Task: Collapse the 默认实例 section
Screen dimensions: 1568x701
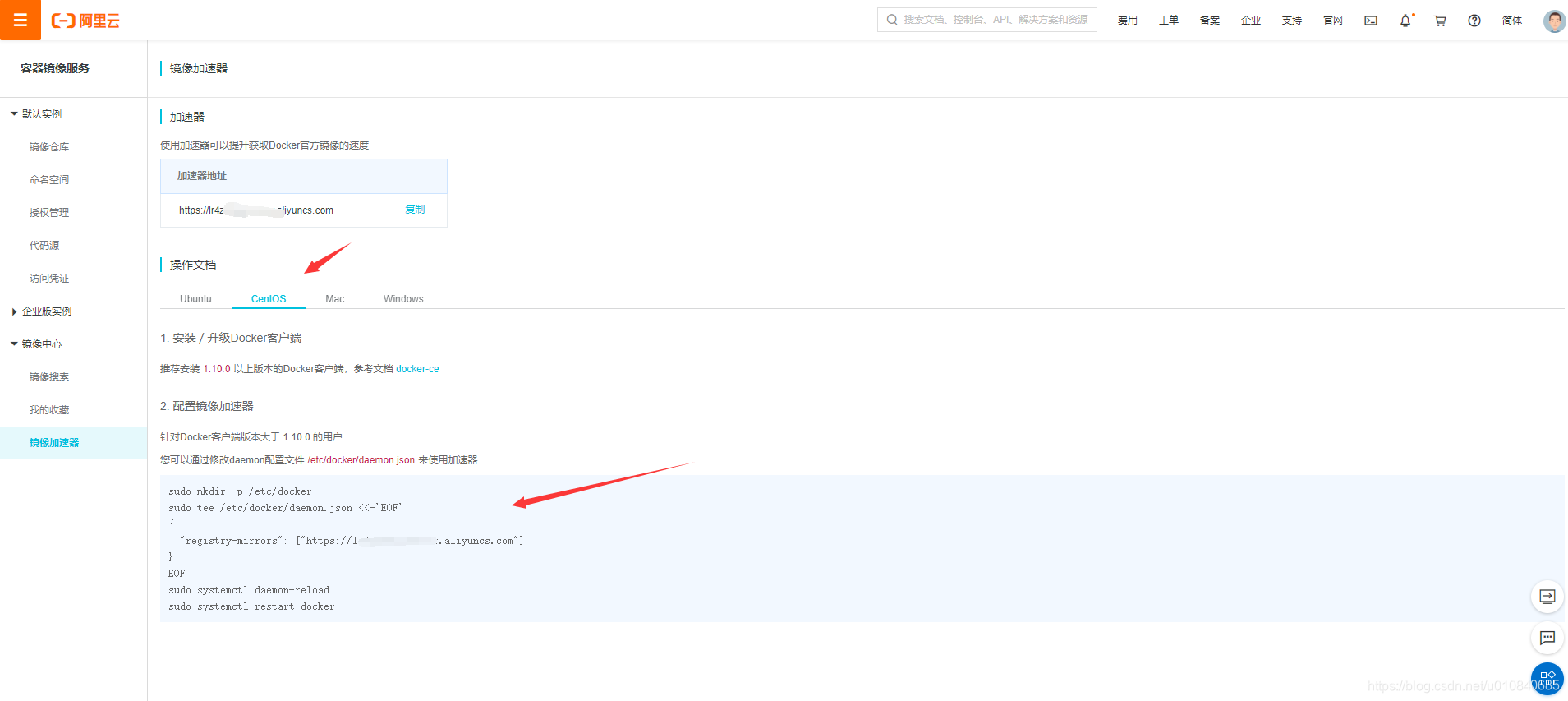Action: (x=37, y=114)
